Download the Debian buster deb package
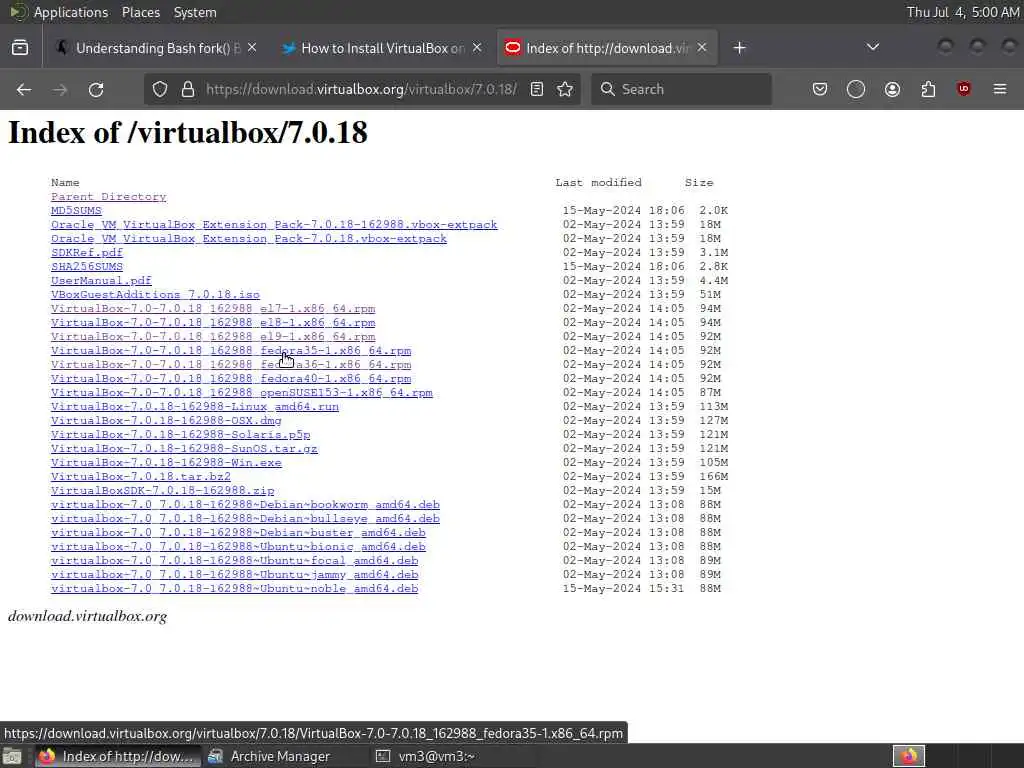The width and height of the screenshot is (1024, 768). 238,534
